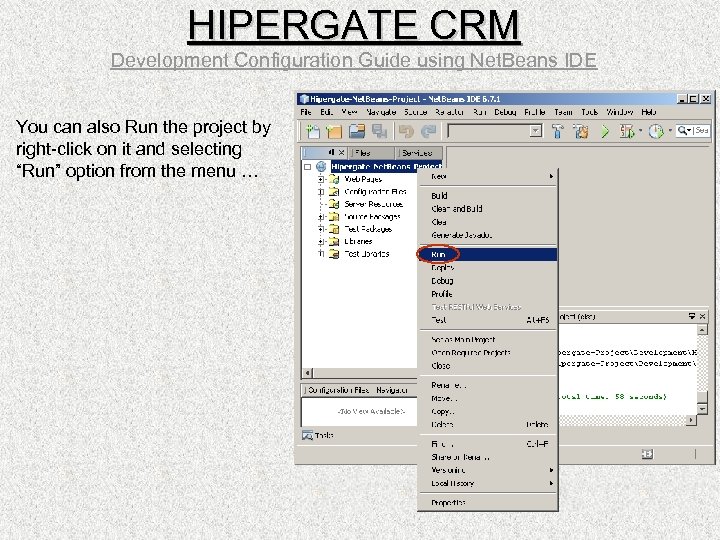Click the Clean and Build toolbar icon
The height and width of the screenshot is (540, 720).
coord(581,132)
